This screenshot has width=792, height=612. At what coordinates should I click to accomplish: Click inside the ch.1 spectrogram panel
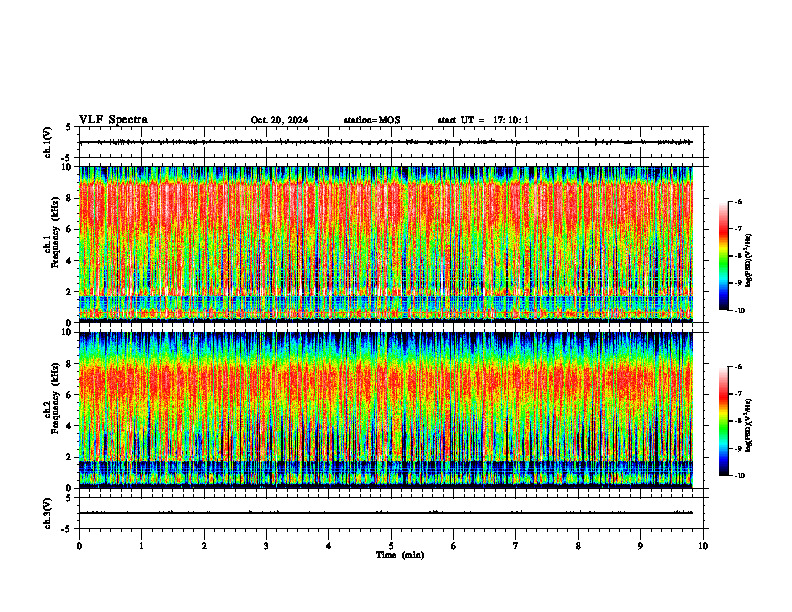(x=386, y=244)
